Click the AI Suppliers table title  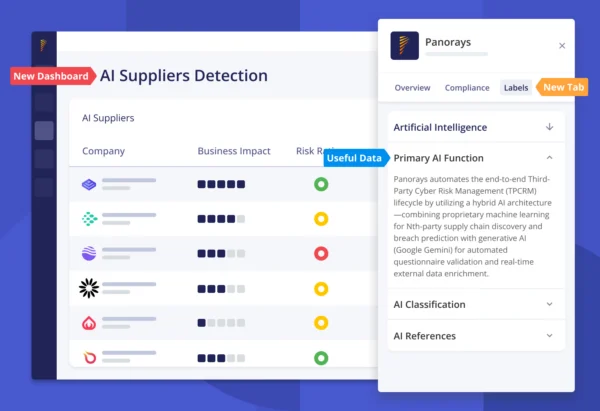(x=108, y=118)
